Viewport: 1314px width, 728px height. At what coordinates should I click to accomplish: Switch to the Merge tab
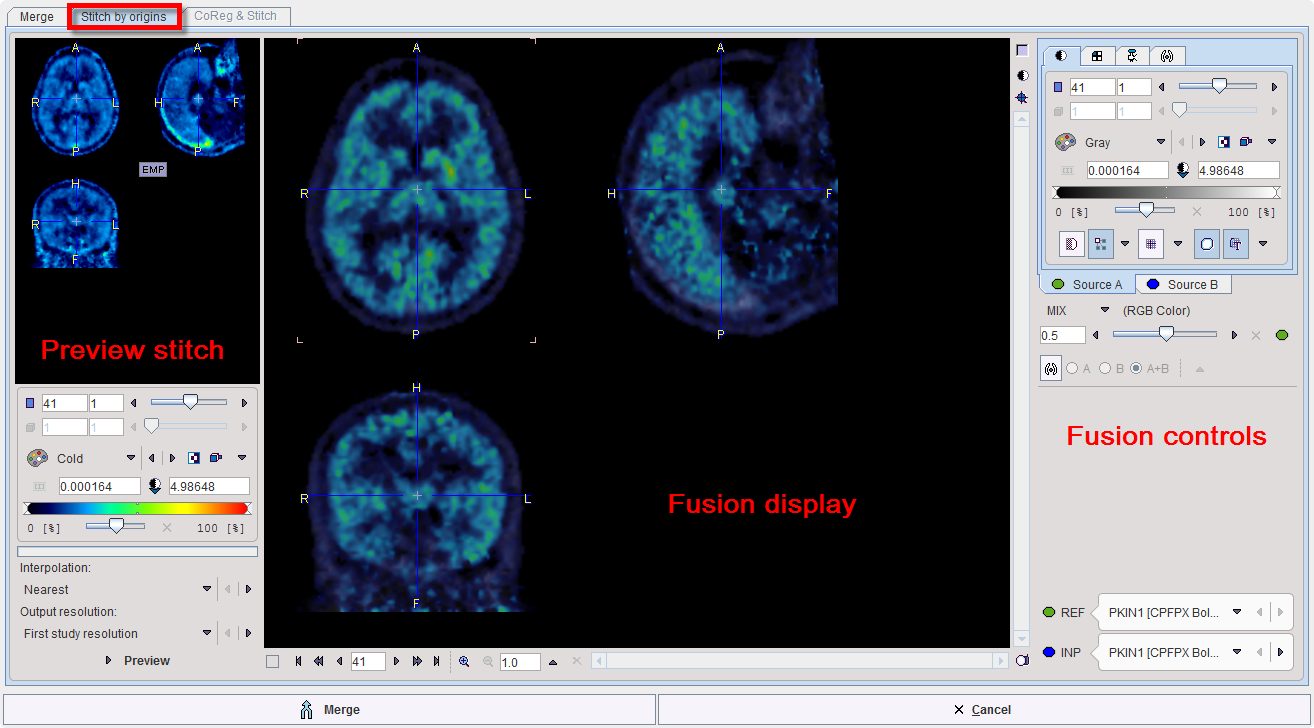click(x=38, y=17)
